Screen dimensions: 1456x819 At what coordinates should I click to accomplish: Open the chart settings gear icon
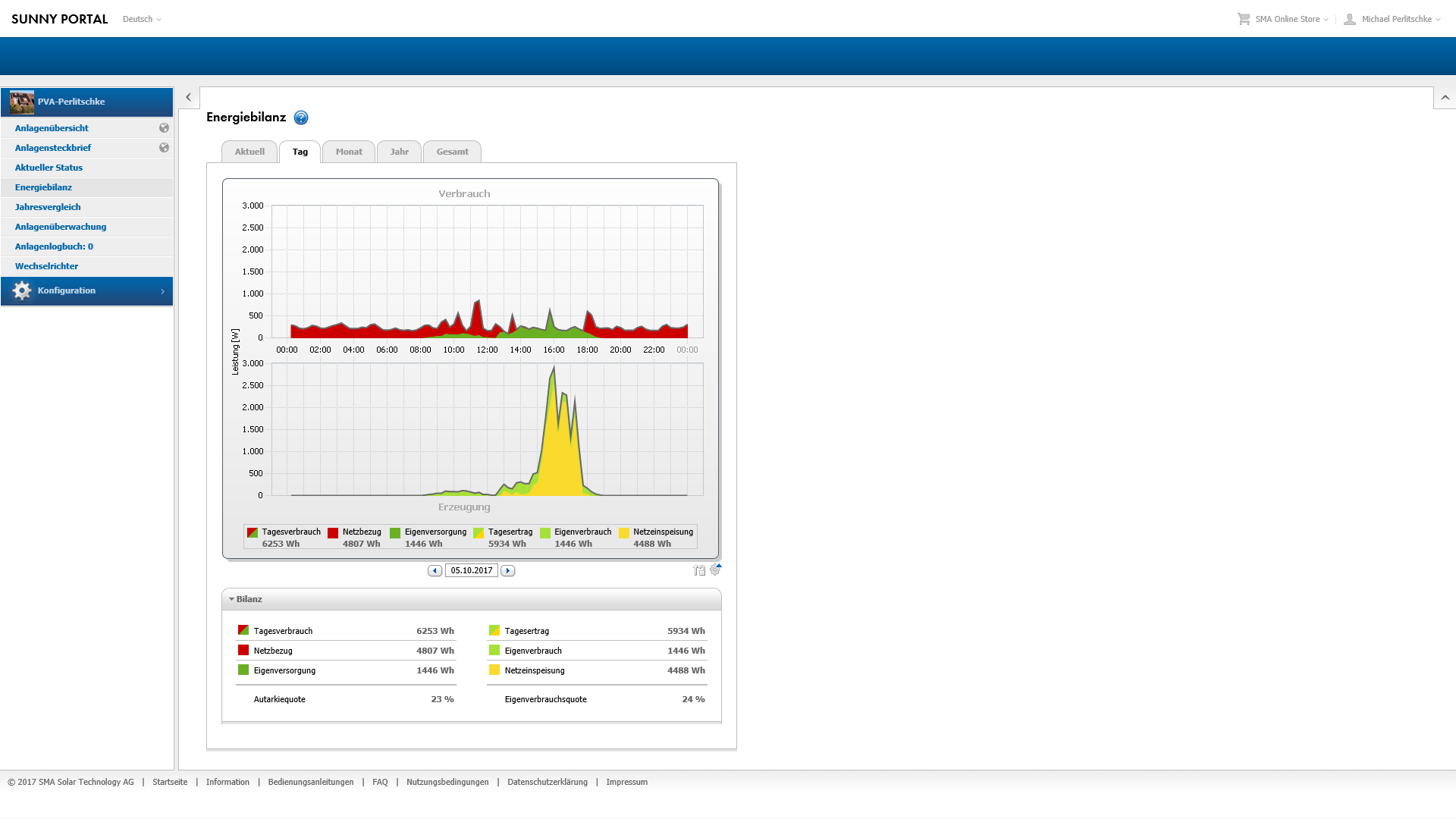(715, 570)
